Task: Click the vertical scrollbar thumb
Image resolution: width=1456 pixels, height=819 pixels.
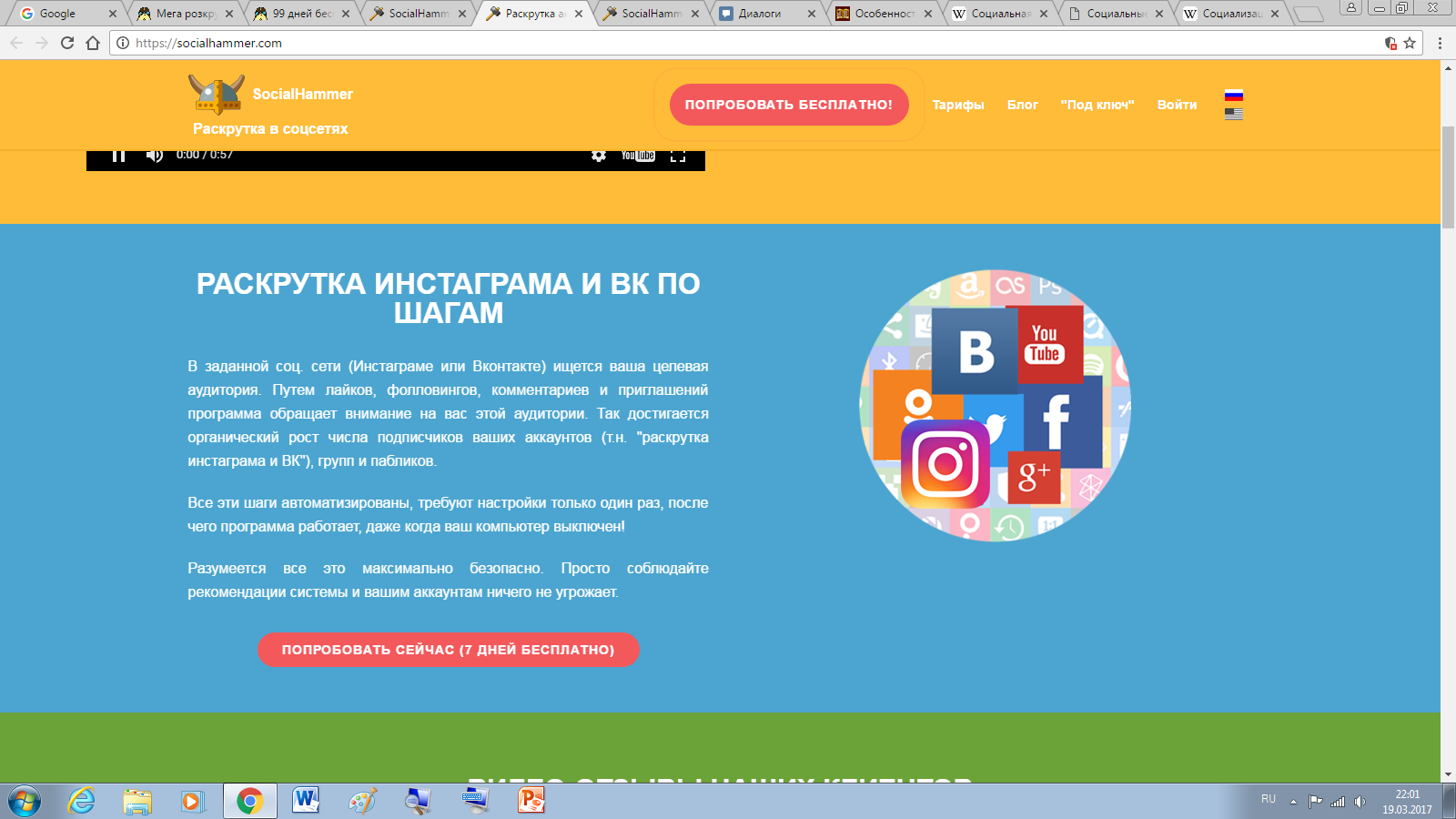Action: 1448,177
